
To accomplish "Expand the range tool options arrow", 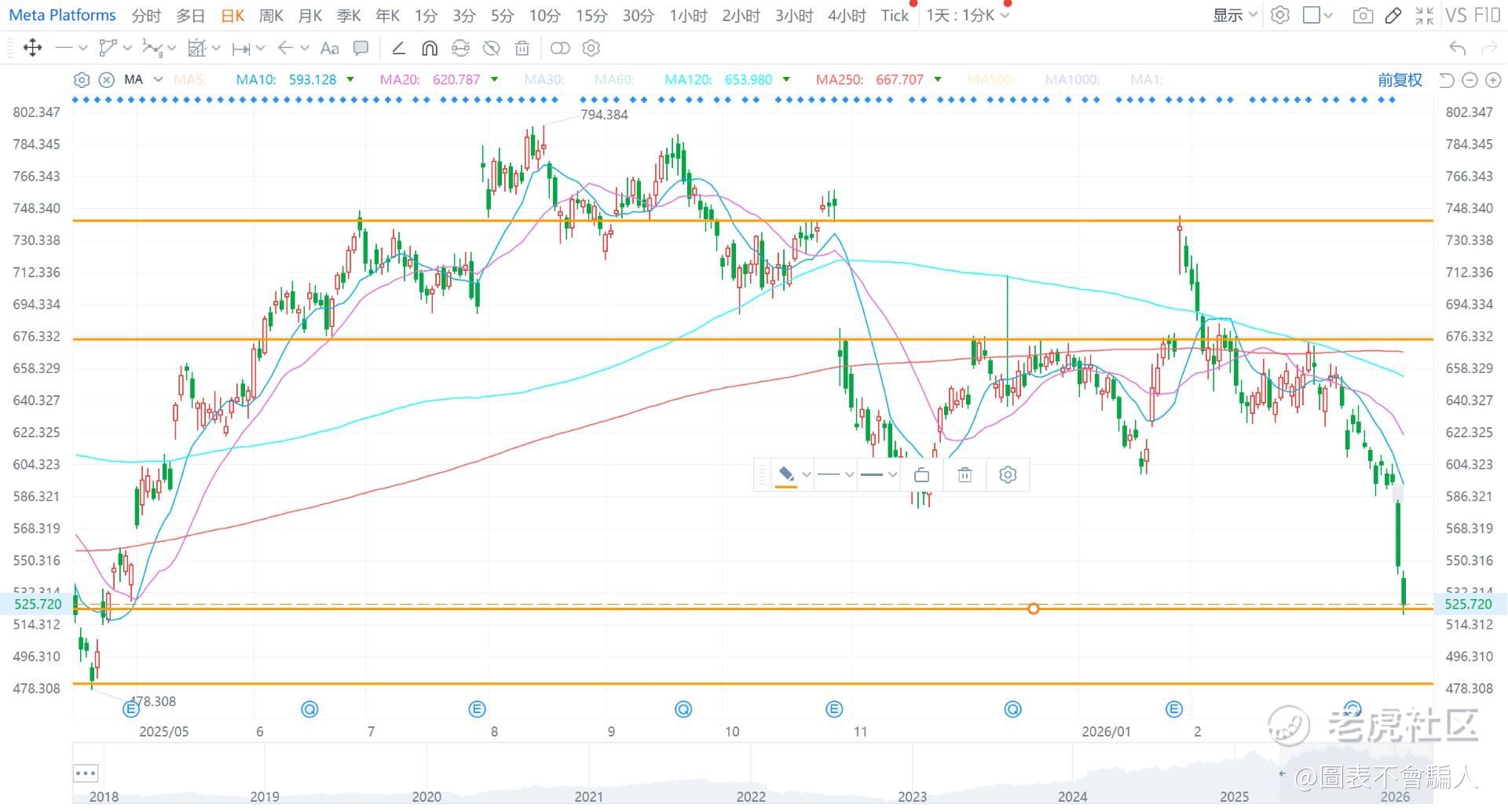I will (x=261, y=48).
